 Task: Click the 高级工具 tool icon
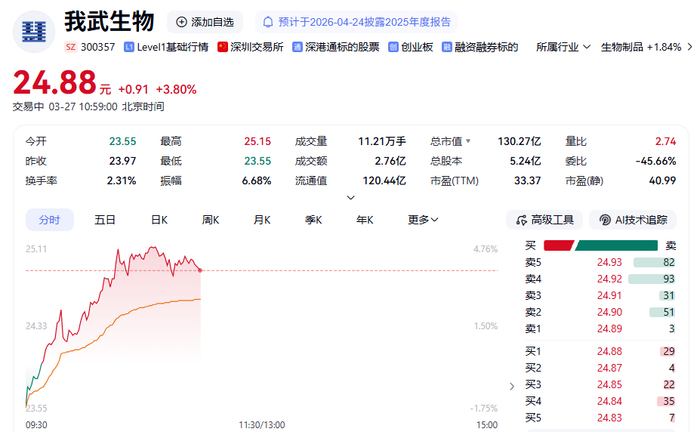click(x=521, y=220)
